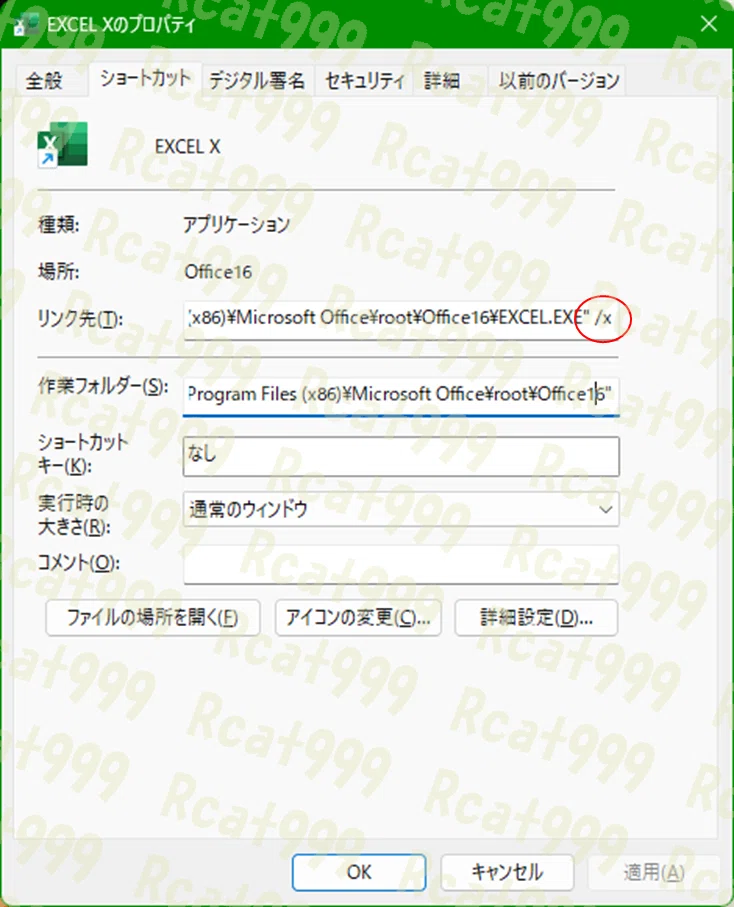Open 詳細設定 dialog
This screenshot has height=907, width=734.
[536, 618]
